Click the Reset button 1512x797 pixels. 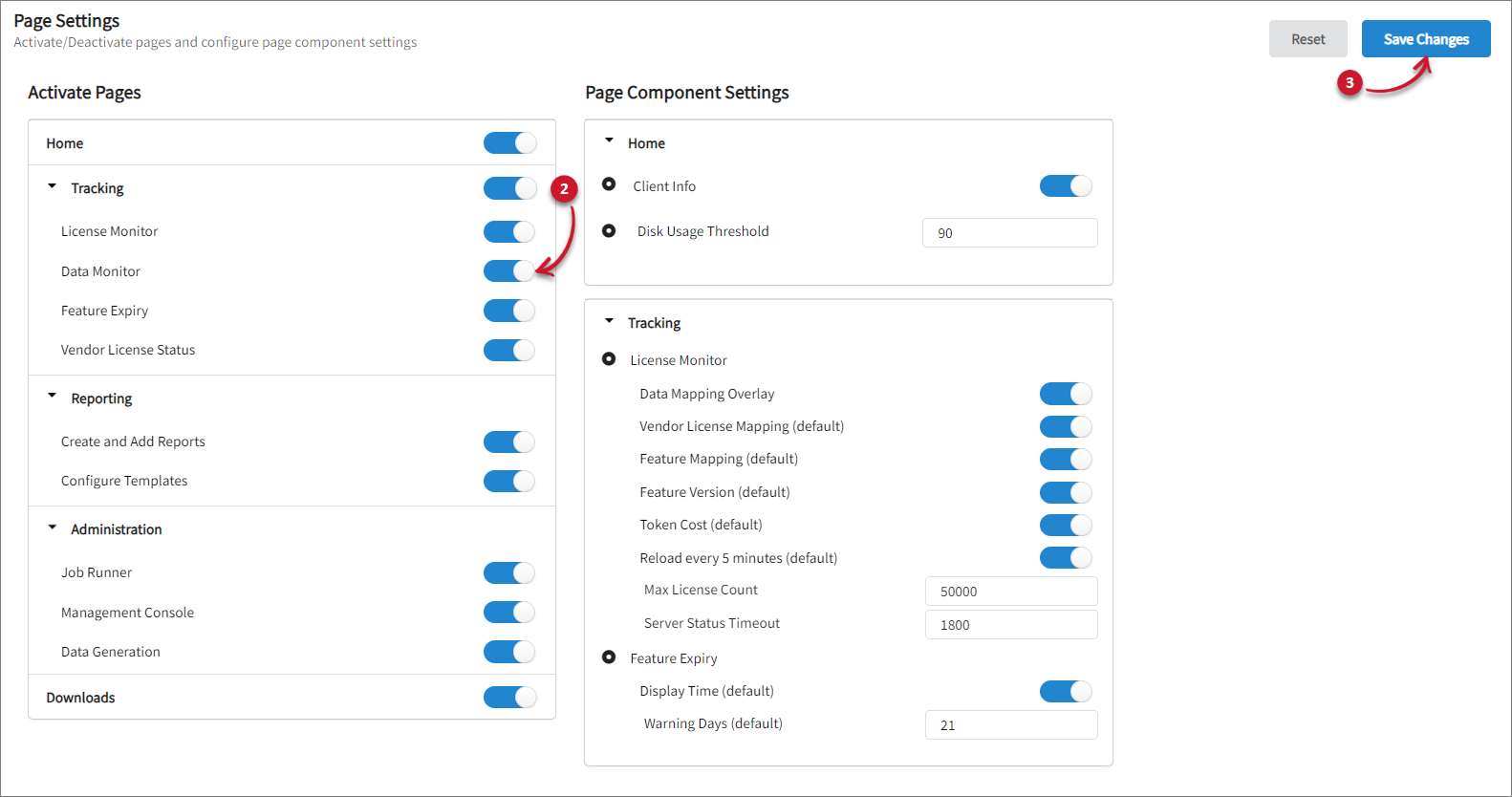pos(1307,39)
